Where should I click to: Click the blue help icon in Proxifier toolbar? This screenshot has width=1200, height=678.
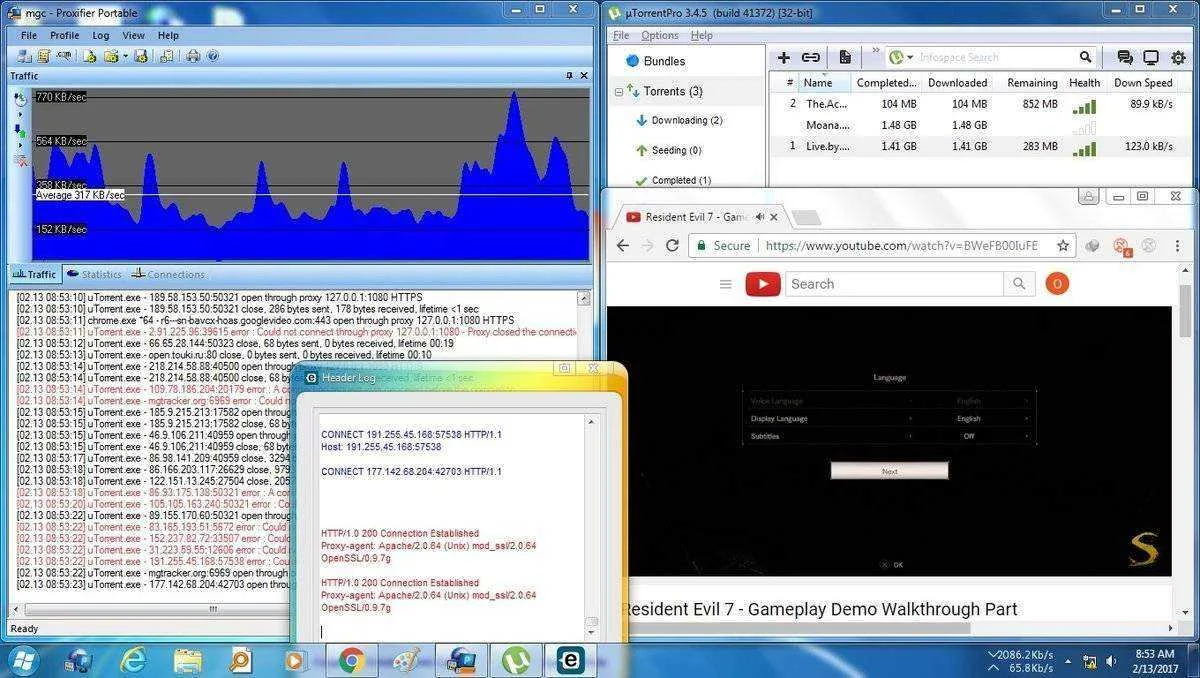pos(212,56)
